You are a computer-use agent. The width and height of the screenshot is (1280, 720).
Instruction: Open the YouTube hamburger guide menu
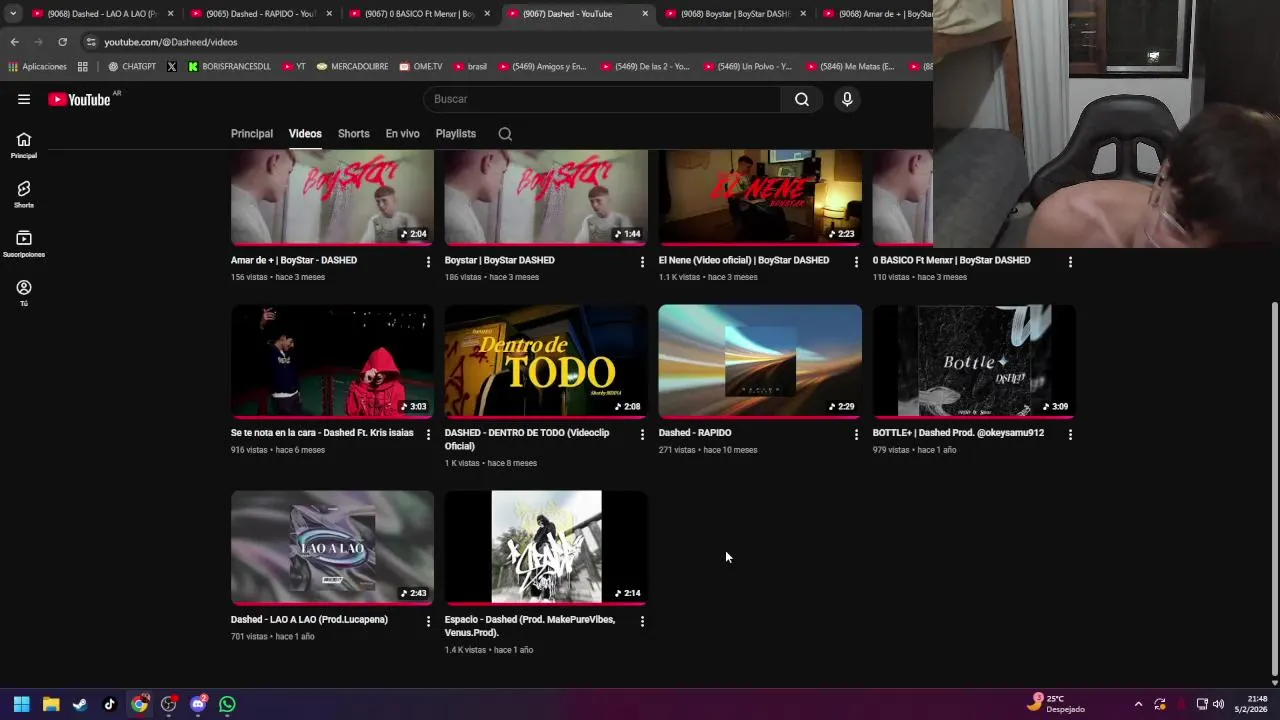(24, 99)
